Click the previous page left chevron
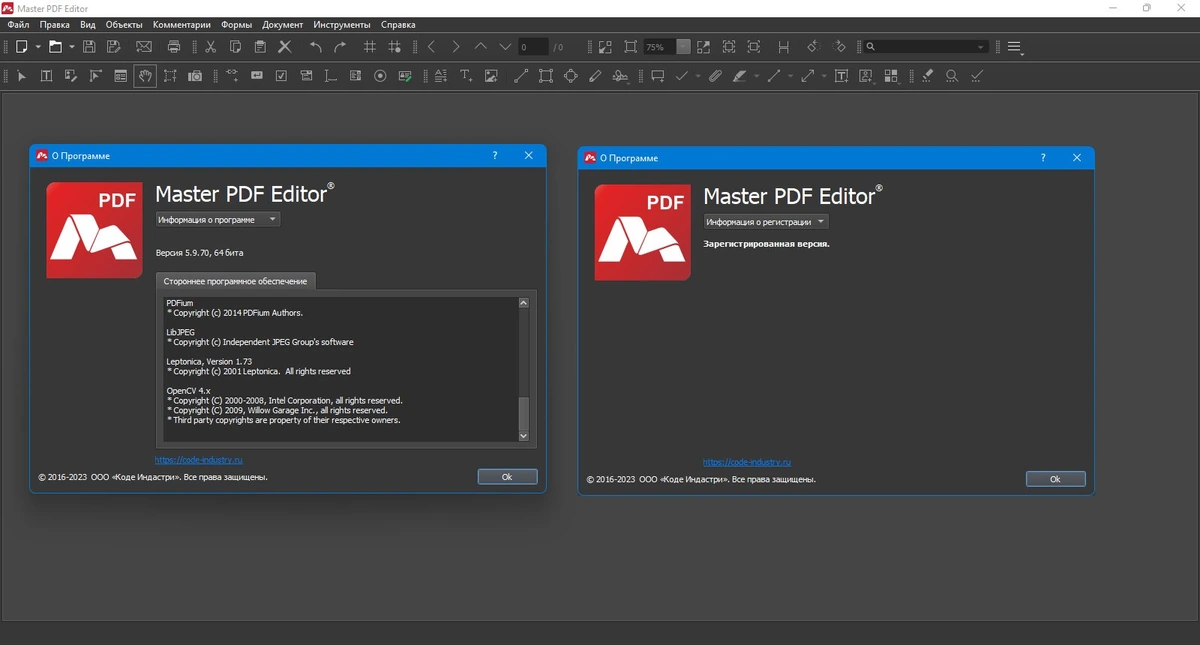This screenshot has height=645, width=1200. coord(431,46)
